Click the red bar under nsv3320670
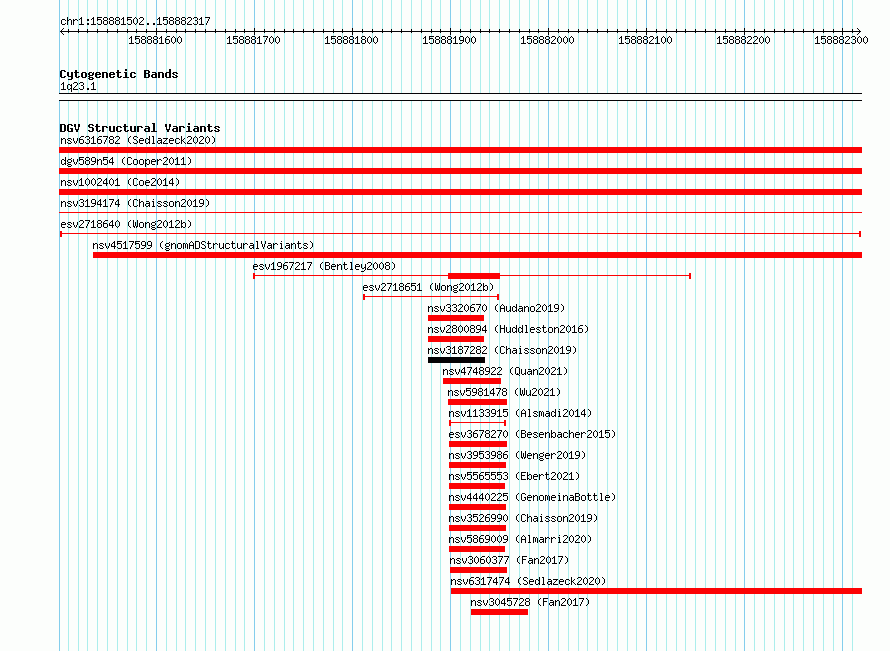 coord(456,318)
